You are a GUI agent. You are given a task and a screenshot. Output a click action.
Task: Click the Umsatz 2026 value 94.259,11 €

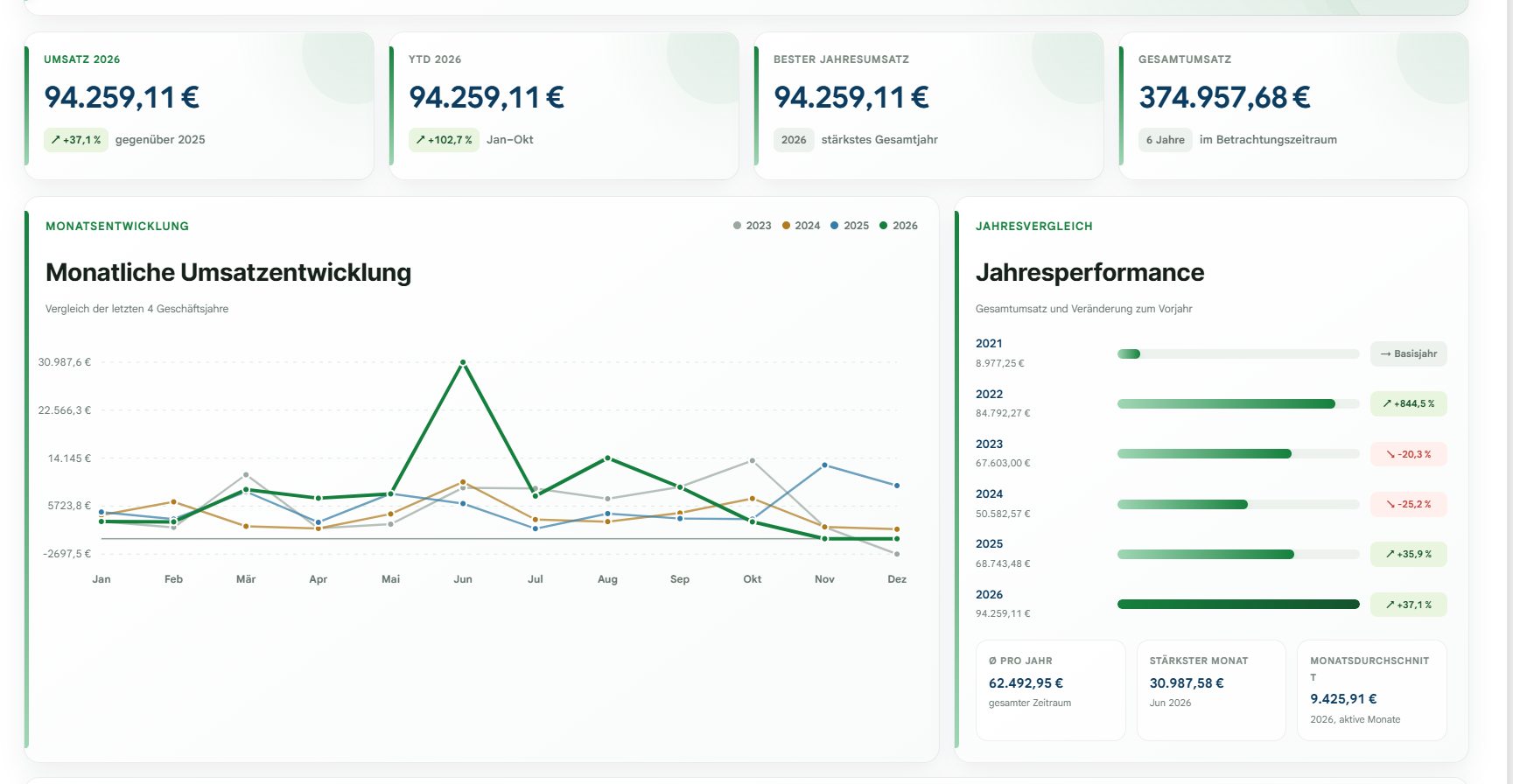point(122,97)
